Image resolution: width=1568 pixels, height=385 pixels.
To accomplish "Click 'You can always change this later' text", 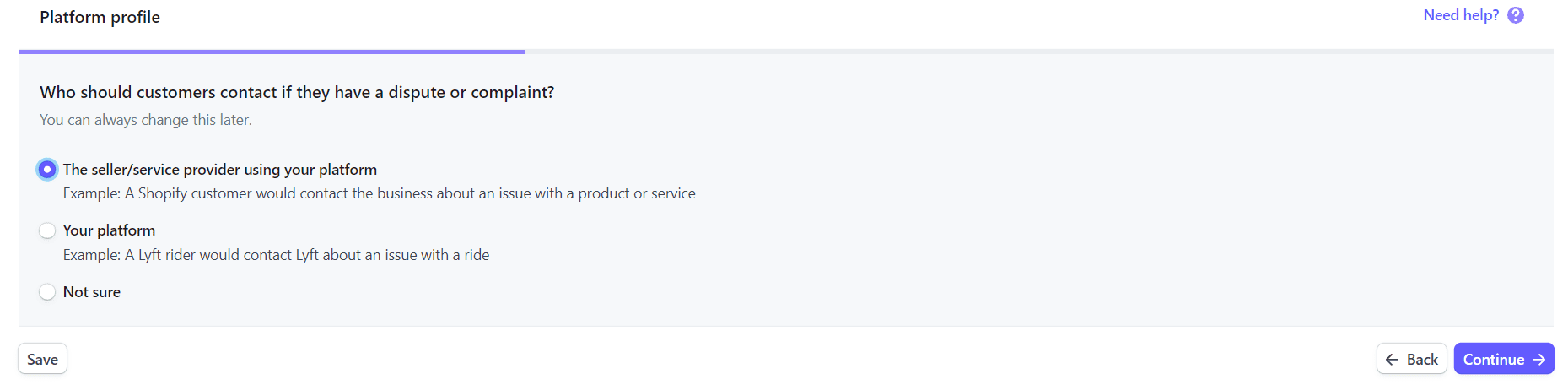I will pos(146,120).
